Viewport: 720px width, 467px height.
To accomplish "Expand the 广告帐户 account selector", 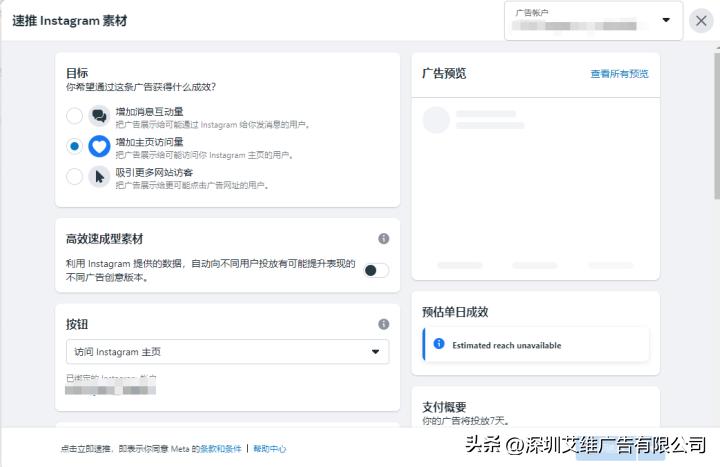I will [x=593, y=20].
